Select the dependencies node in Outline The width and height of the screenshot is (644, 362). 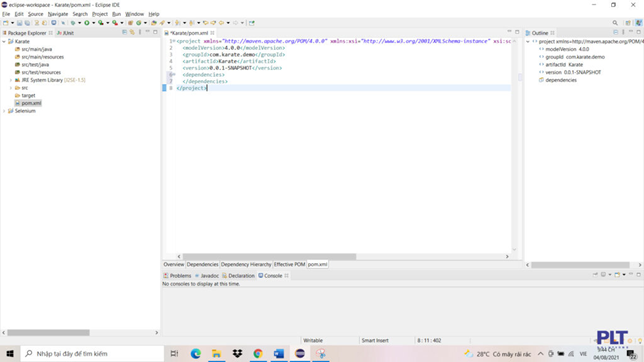561,80
